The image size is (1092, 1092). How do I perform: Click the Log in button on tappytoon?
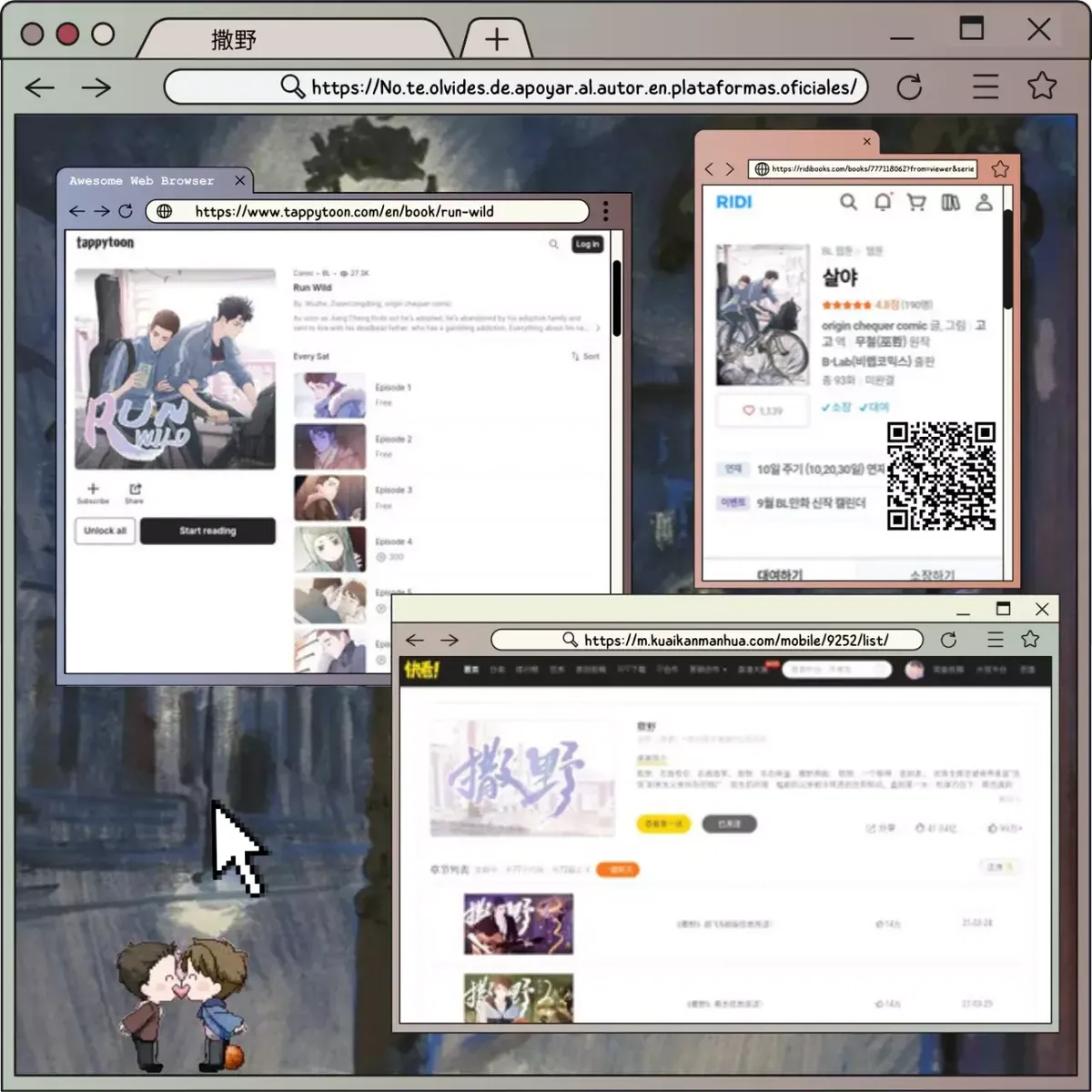click(587, 244)
